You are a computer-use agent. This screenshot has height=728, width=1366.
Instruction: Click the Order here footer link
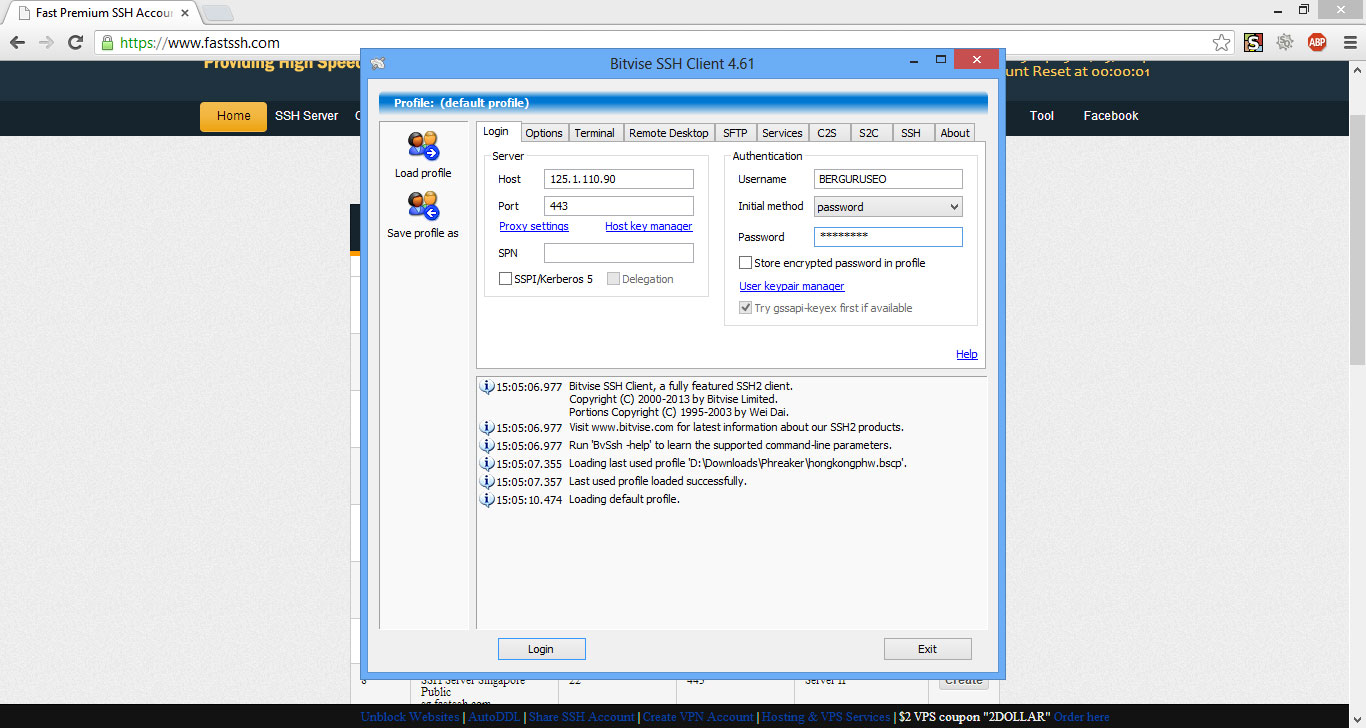[1082, 717]
